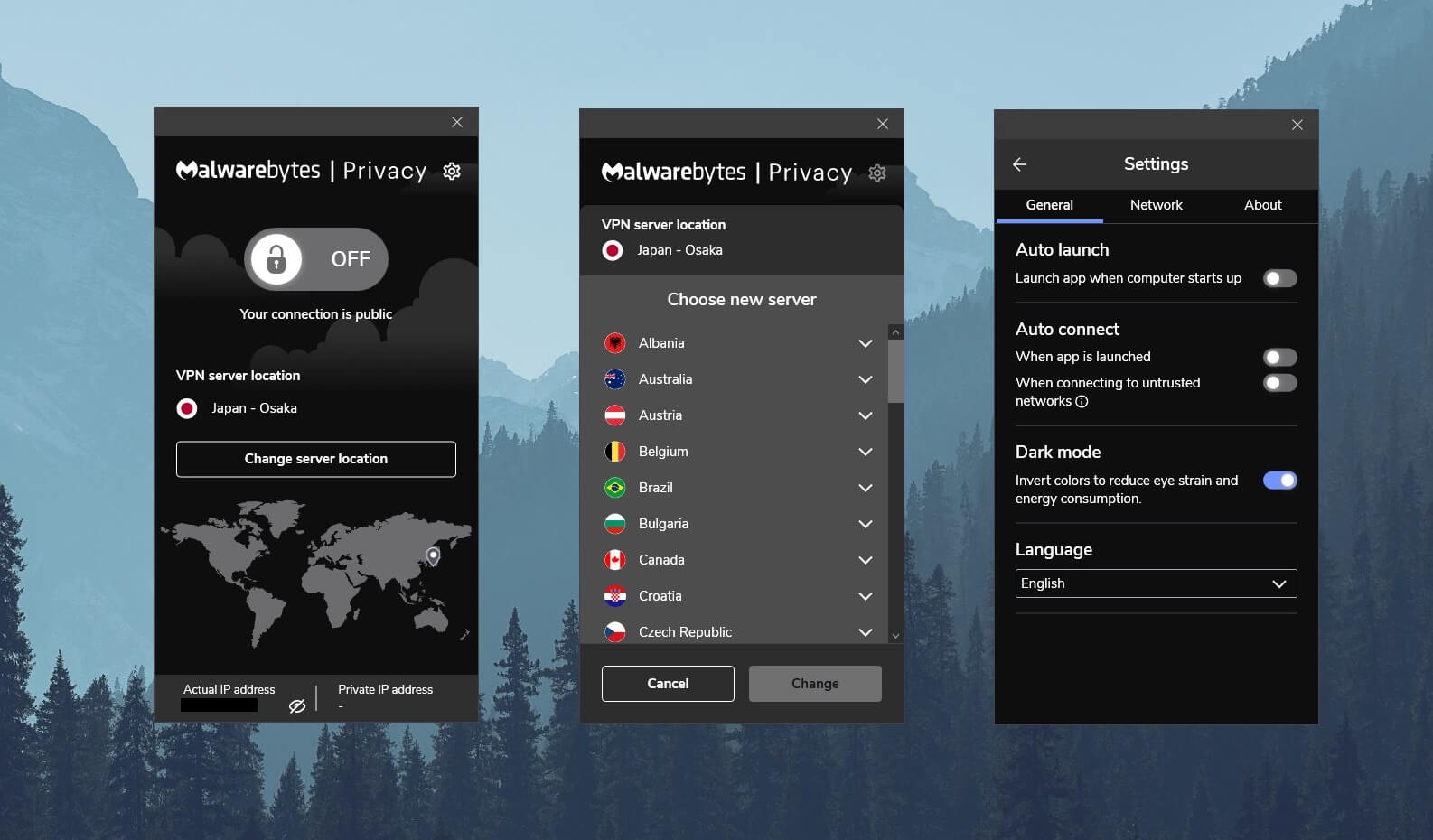
Task: Click the scroll up arrow in server list
Action: click(895, 332)
